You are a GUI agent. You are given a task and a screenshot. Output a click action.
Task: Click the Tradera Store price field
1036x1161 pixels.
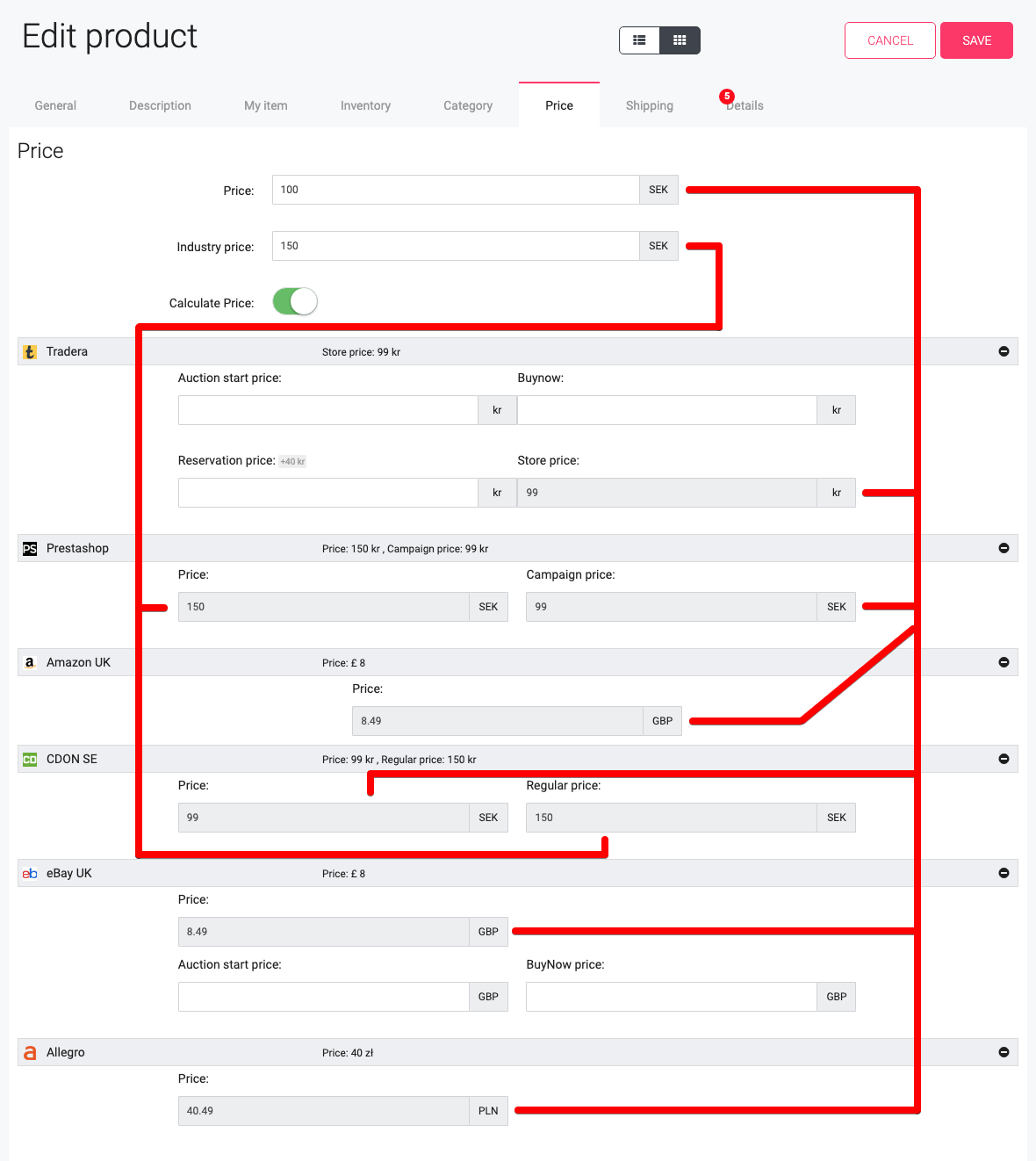[x=667, y=493]
